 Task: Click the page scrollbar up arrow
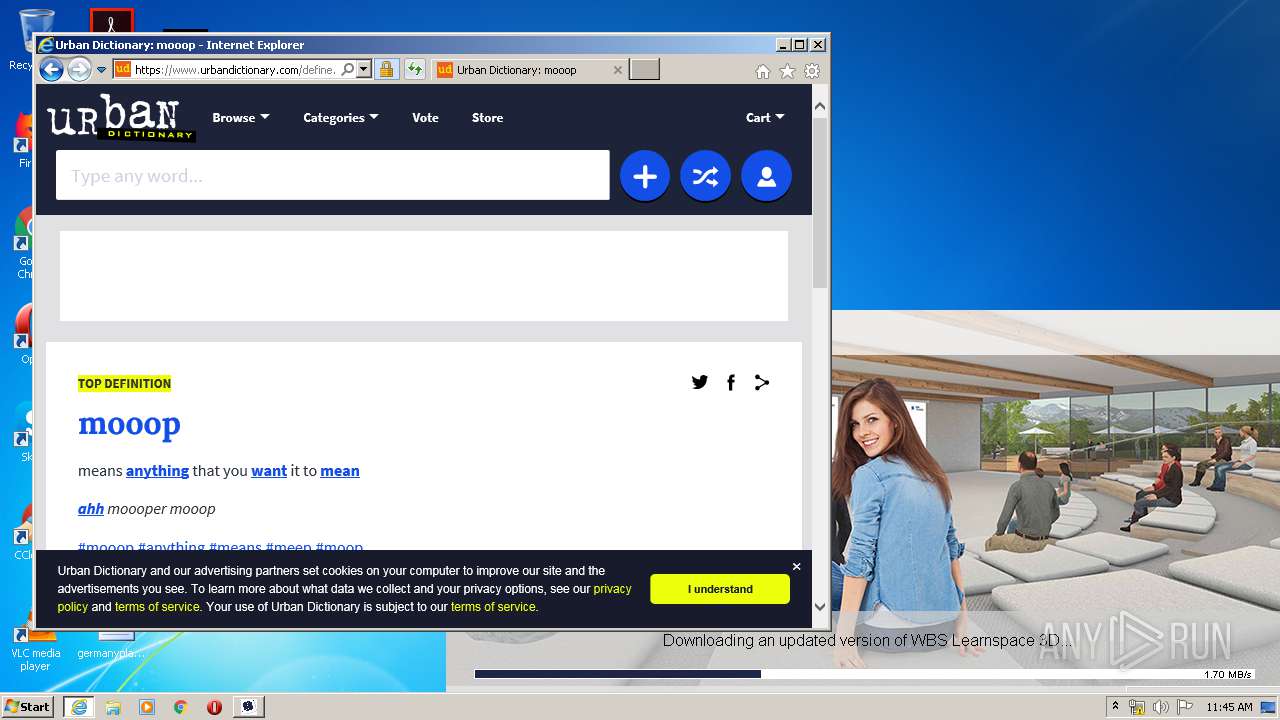pos(820,105)
